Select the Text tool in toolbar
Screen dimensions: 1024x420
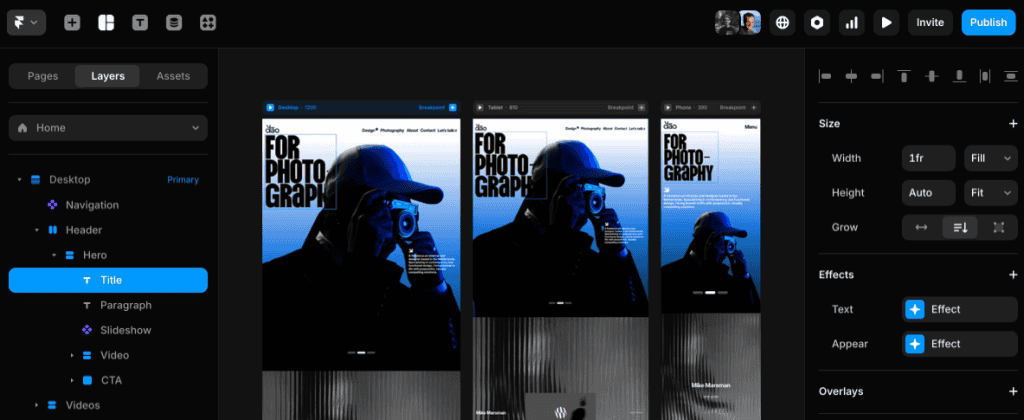pos(140,23)
